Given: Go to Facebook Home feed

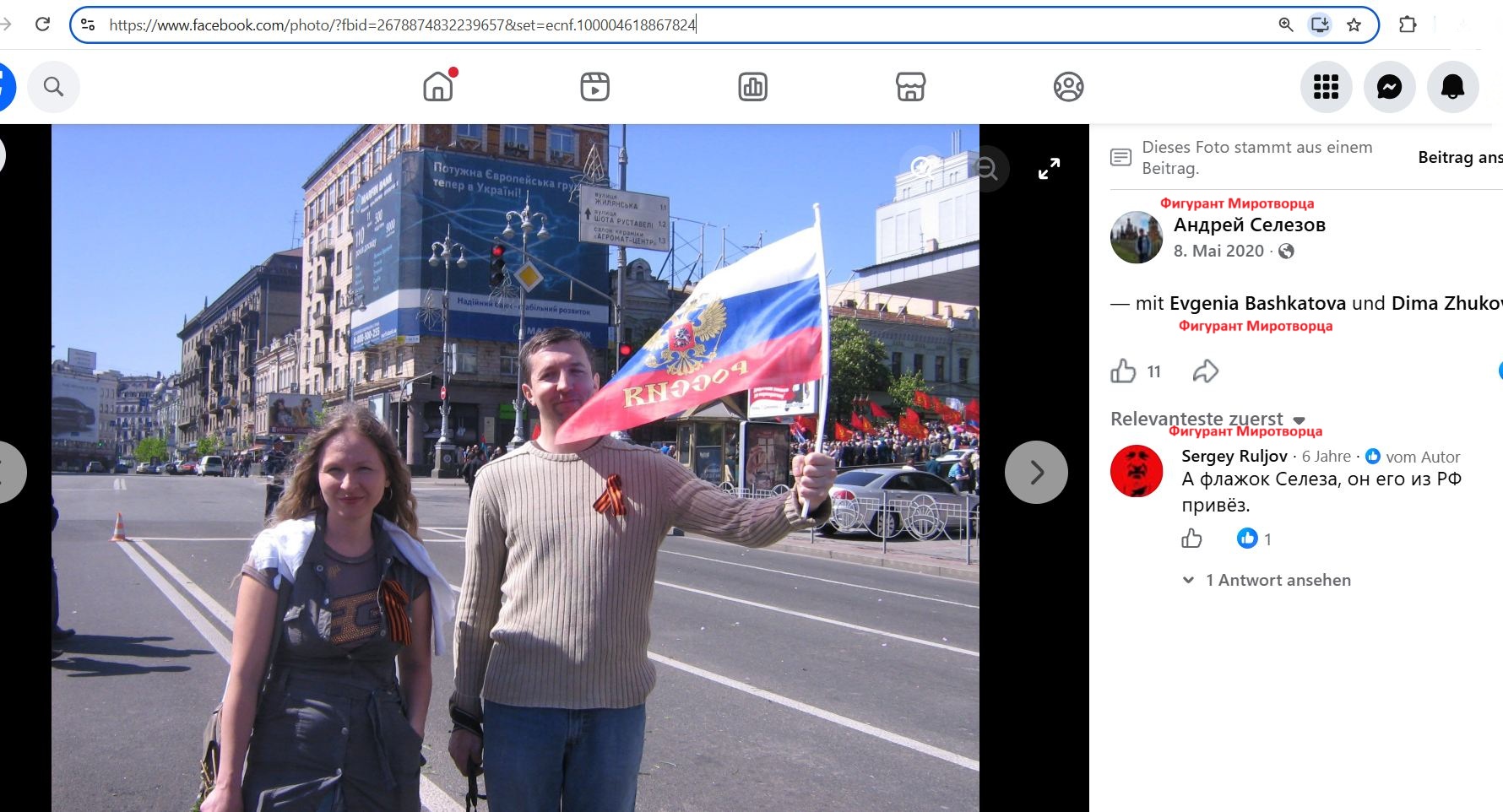Looking at the screenshot, I should click(x=438, y=86).
